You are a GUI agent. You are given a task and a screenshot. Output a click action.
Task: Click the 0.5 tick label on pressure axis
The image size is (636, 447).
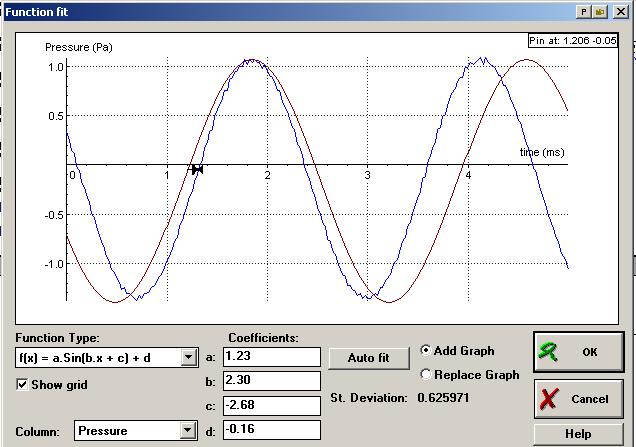pos(56,116)
